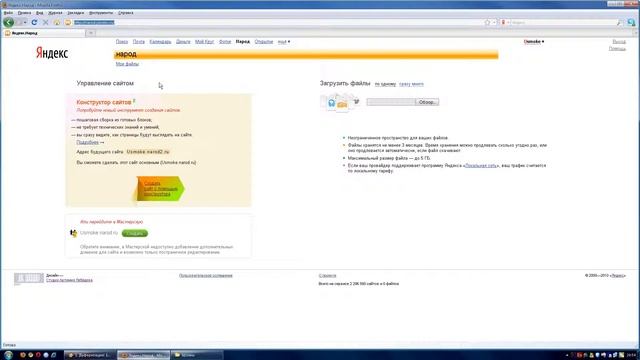The width and height of the screenshot is (640, 360).
Task: Switch to the folder window in the taskbar
Action: (197, 355)
